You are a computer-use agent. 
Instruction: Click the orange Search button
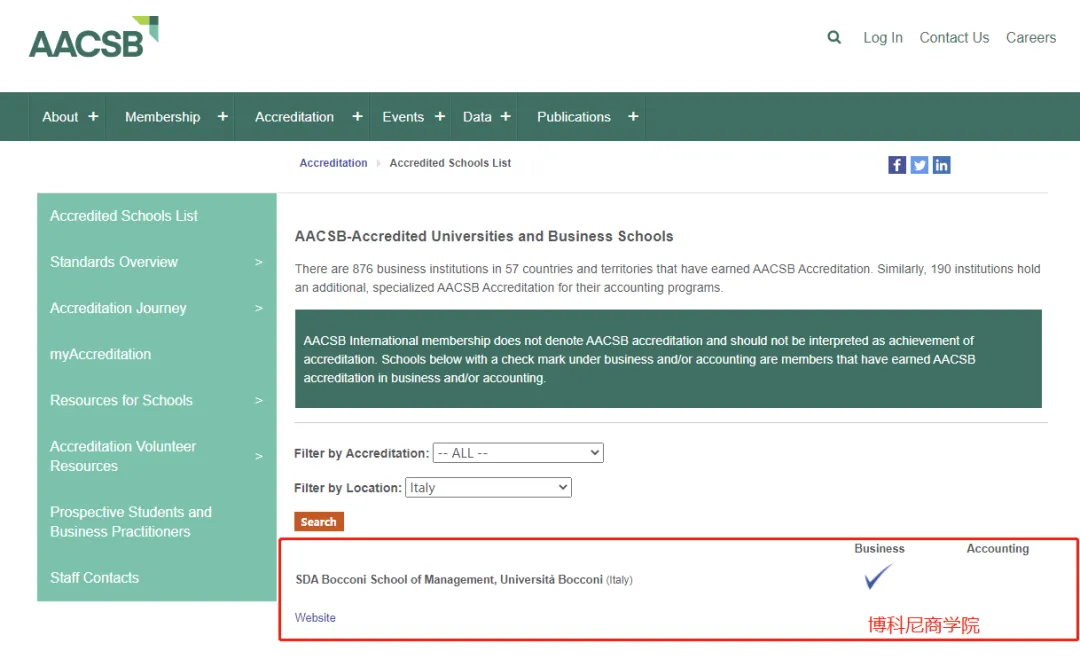tap(319, 522)
